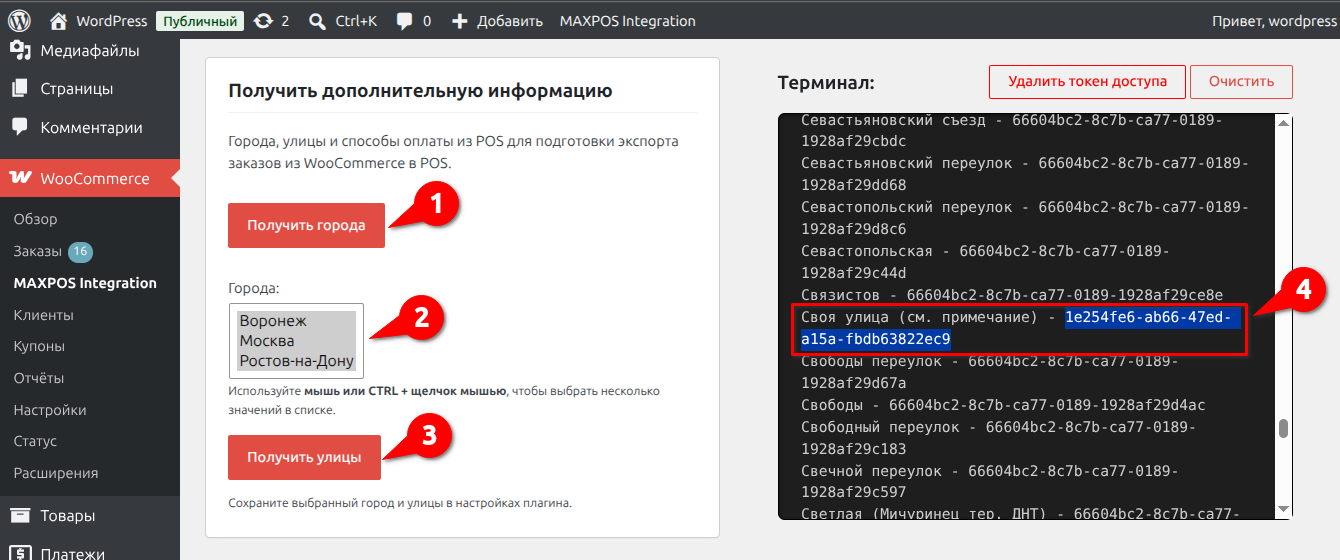Open the comments bubble icon in admin bar
Image resolution: width=1340 pixels, height=560 pixels.
point(404,20)
